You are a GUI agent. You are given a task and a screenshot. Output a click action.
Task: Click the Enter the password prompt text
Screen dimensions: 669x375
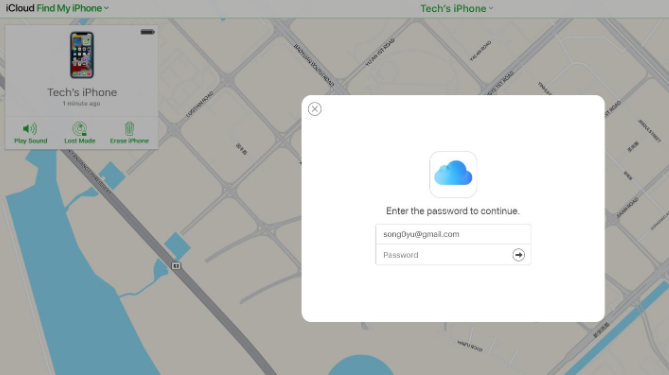click(x=453, y=211)
